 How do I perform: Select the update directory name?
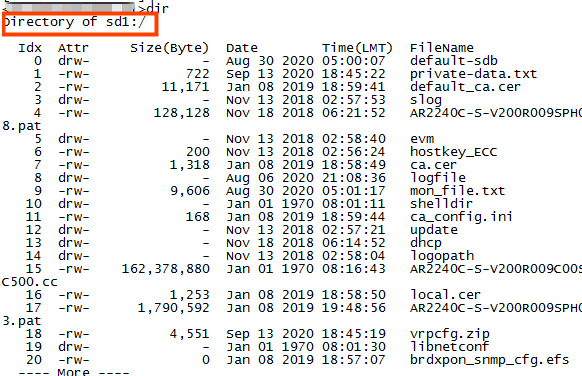click(434, 230)
